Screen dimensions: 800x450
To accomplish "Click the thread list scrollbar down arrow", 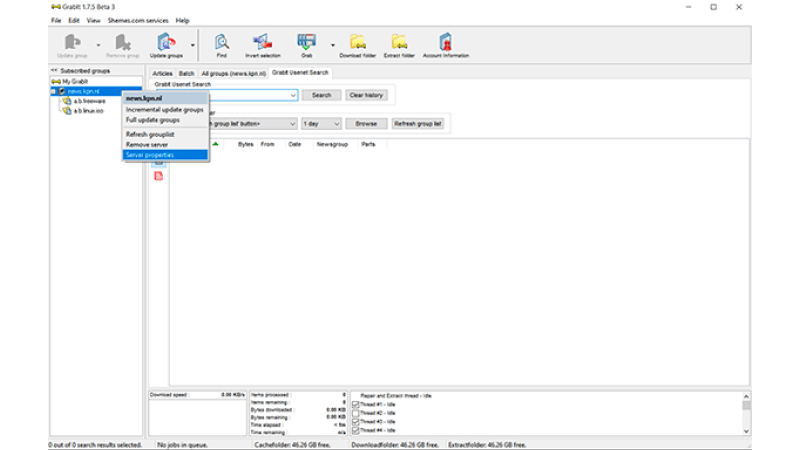I will (x=746, y=431).
